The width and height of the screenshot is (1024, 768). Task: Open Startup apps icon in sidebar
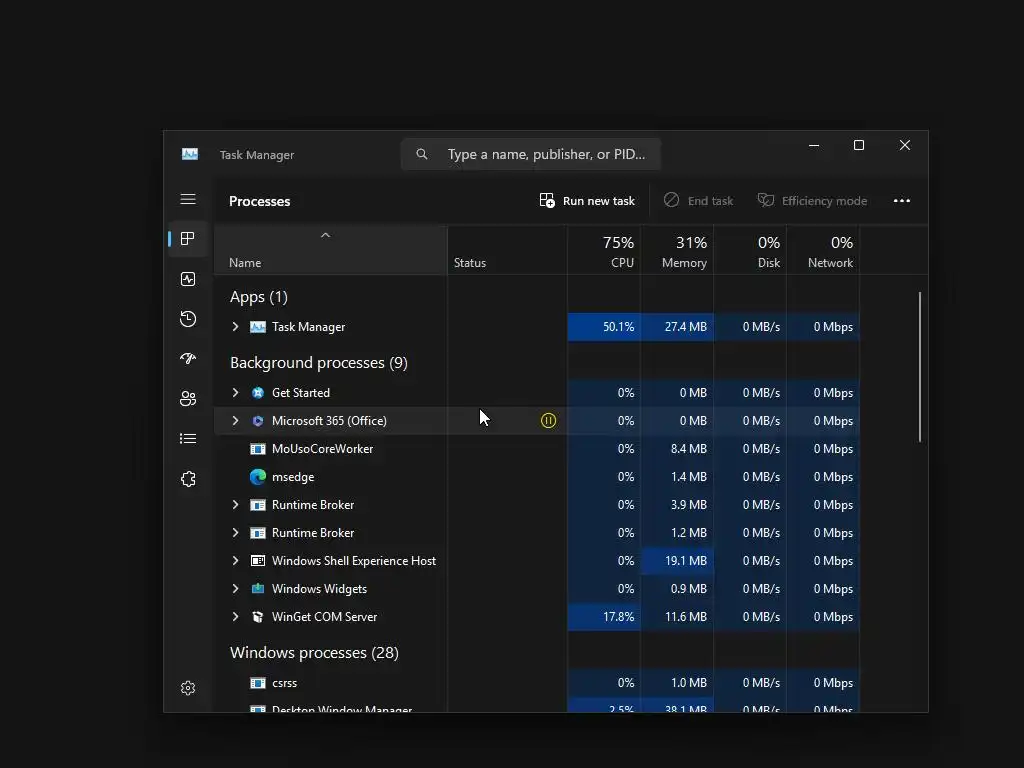click(x=188, y=359)
